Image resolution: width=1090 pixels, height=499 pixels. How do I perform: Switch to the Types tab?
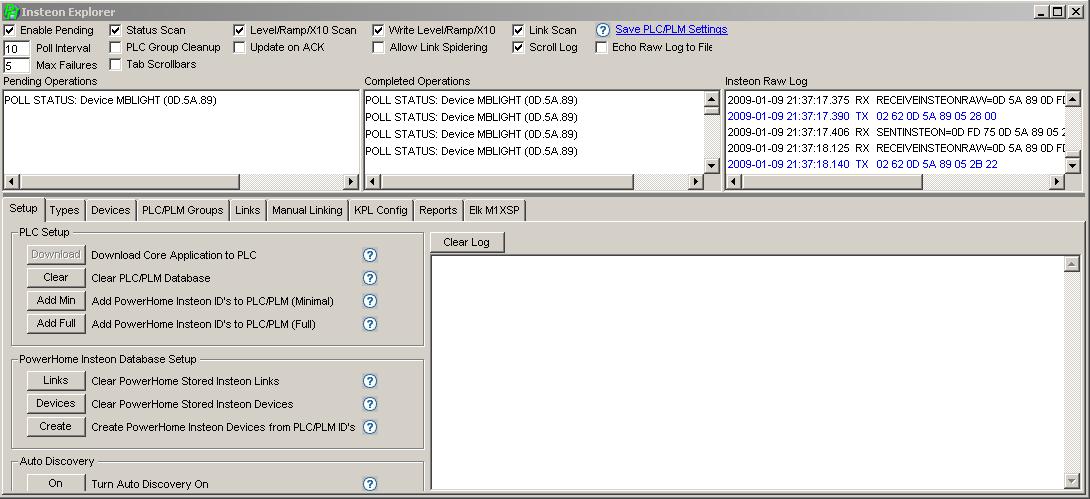tap(64, 210)
